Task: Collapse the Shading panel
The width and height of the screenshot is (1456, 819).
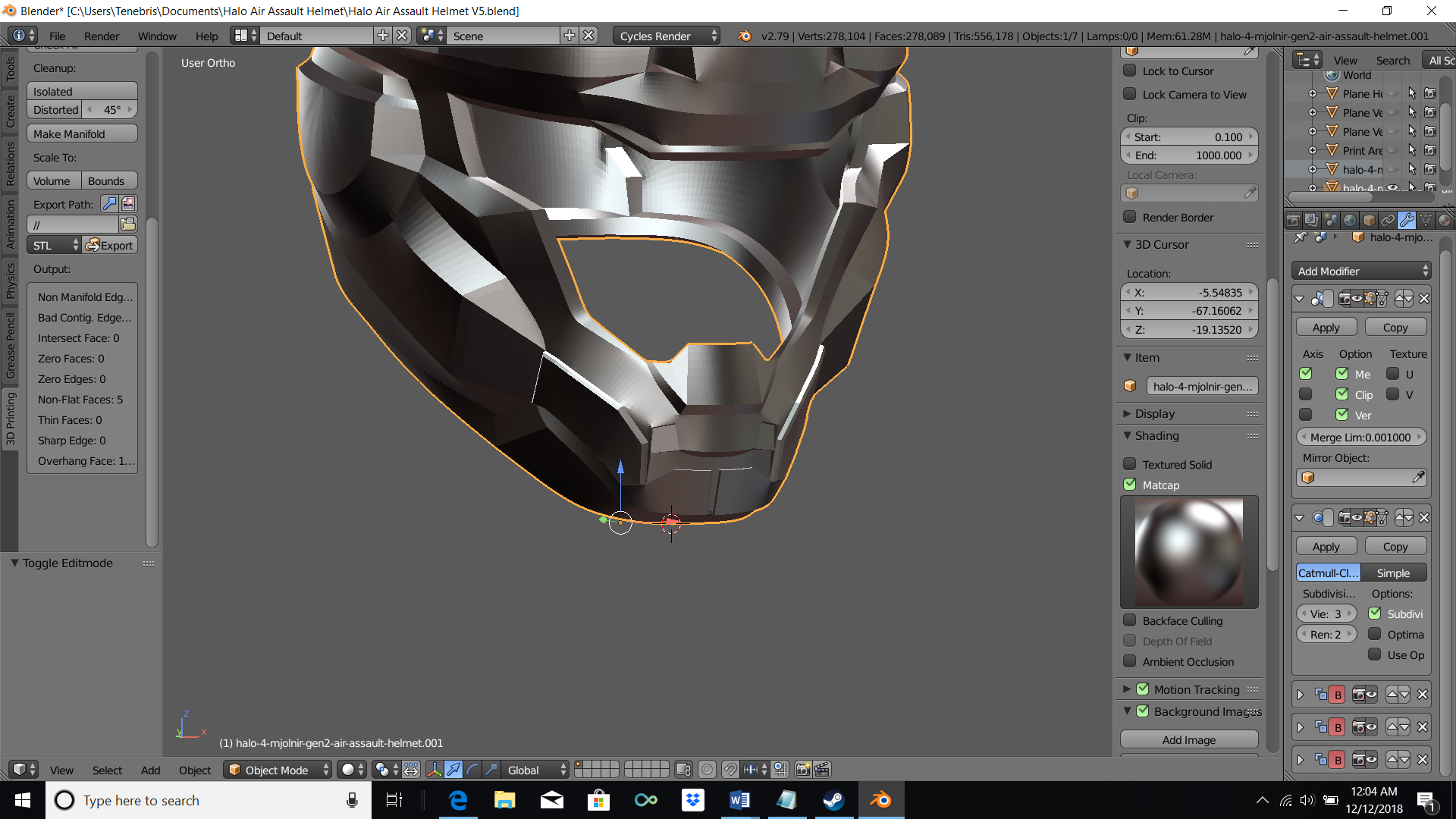Action: [1127, 435]
